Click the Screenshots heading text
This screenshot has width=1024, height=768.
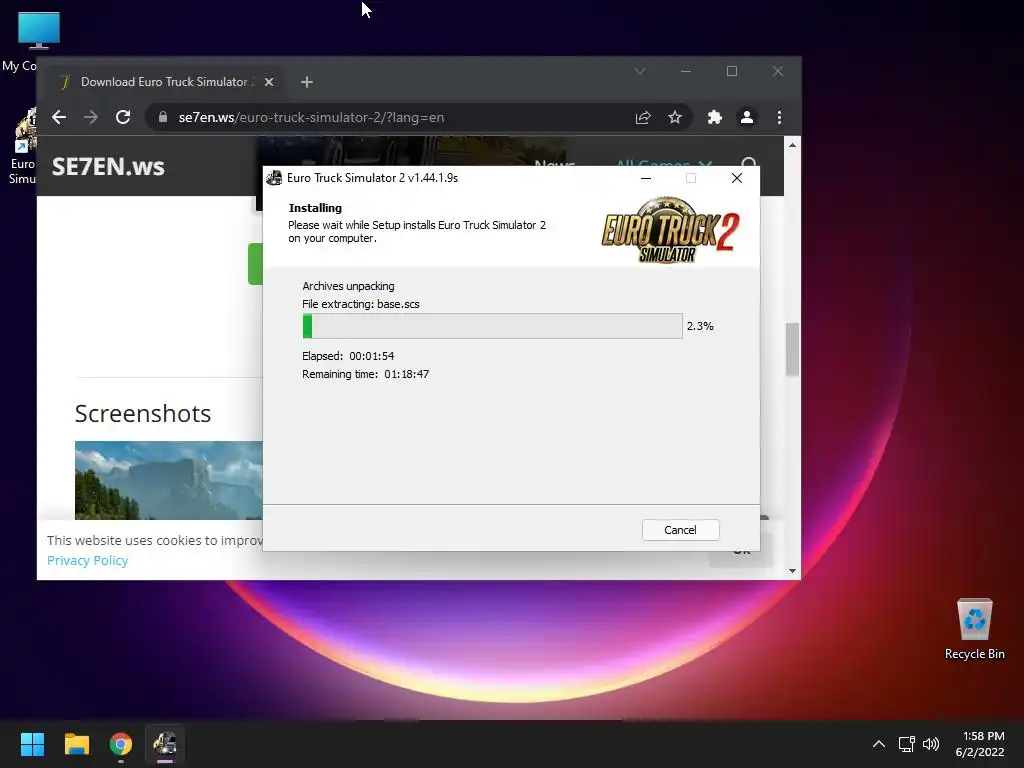point(143,413)
